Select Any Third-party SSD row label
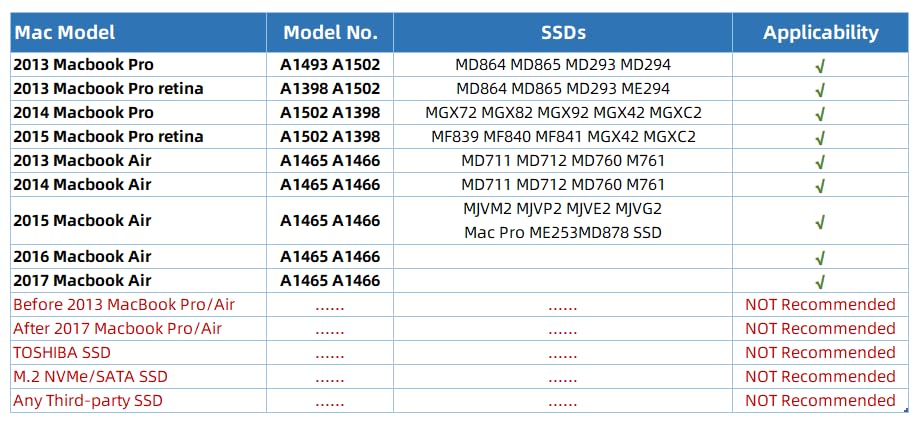This screenshot has height=424, width=922. [x=87, y=401]
